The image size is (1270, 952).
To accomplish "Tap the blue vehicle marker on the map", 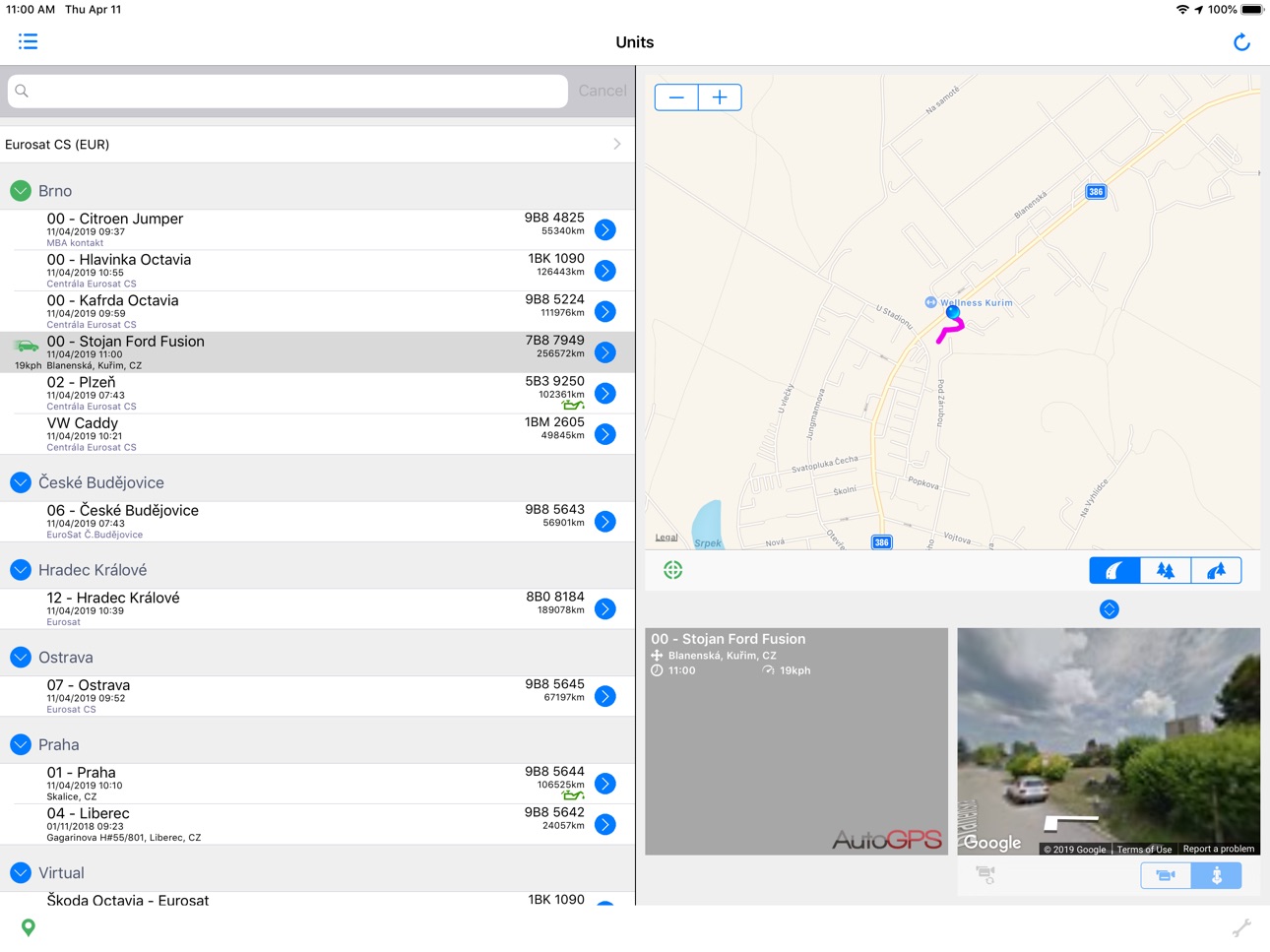I will 953,312.
